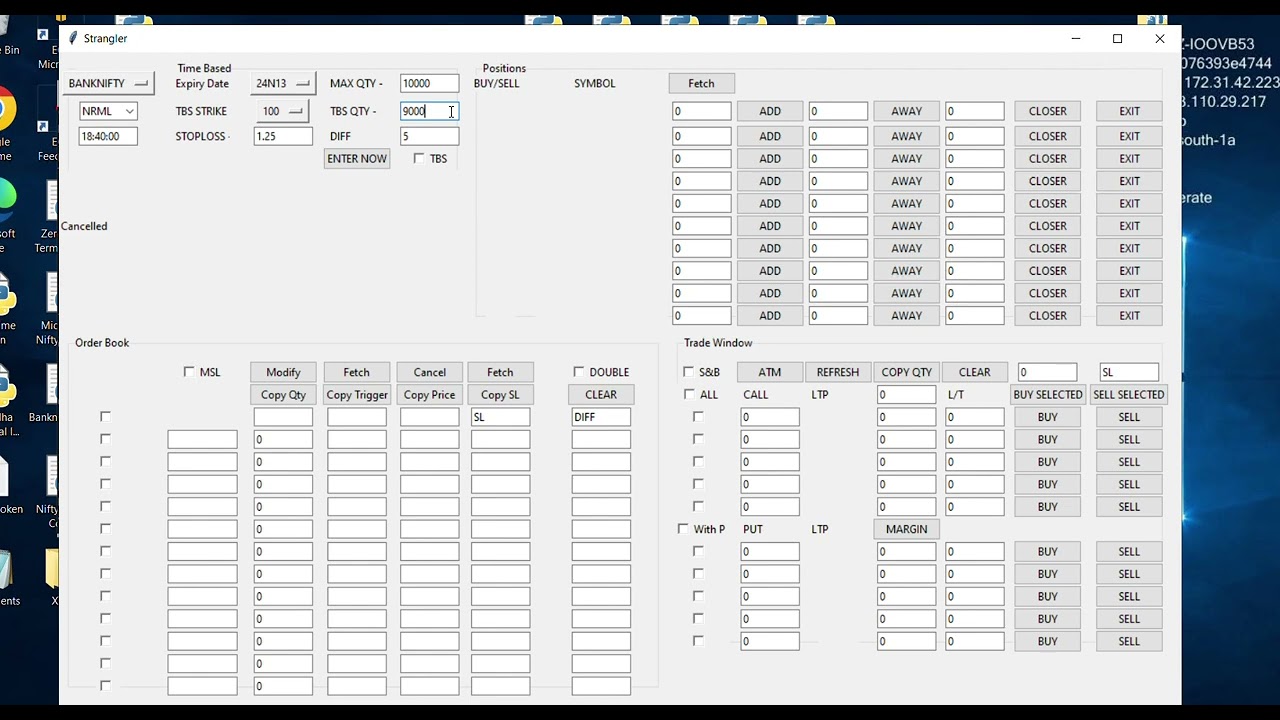Open the Chrome desktop icon

click(6, 110)
